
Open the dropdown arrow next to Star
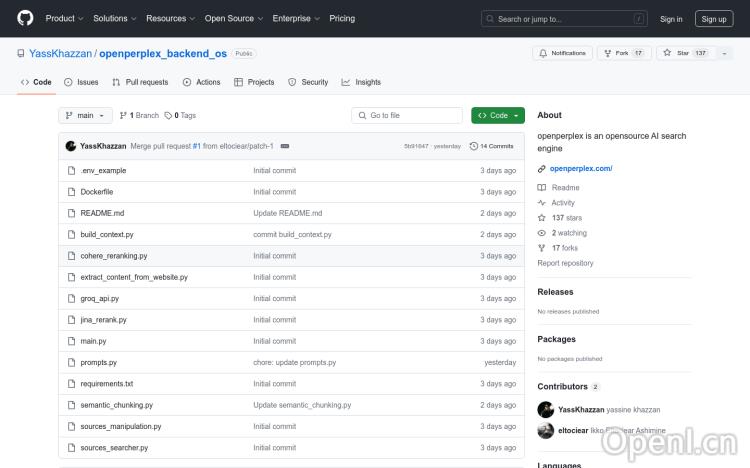click(x=724, y=53)
